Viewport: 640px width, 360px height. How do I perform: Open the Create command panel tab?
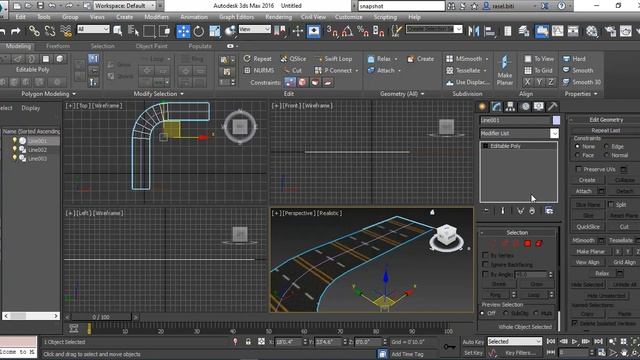click(x=482, y=107)
